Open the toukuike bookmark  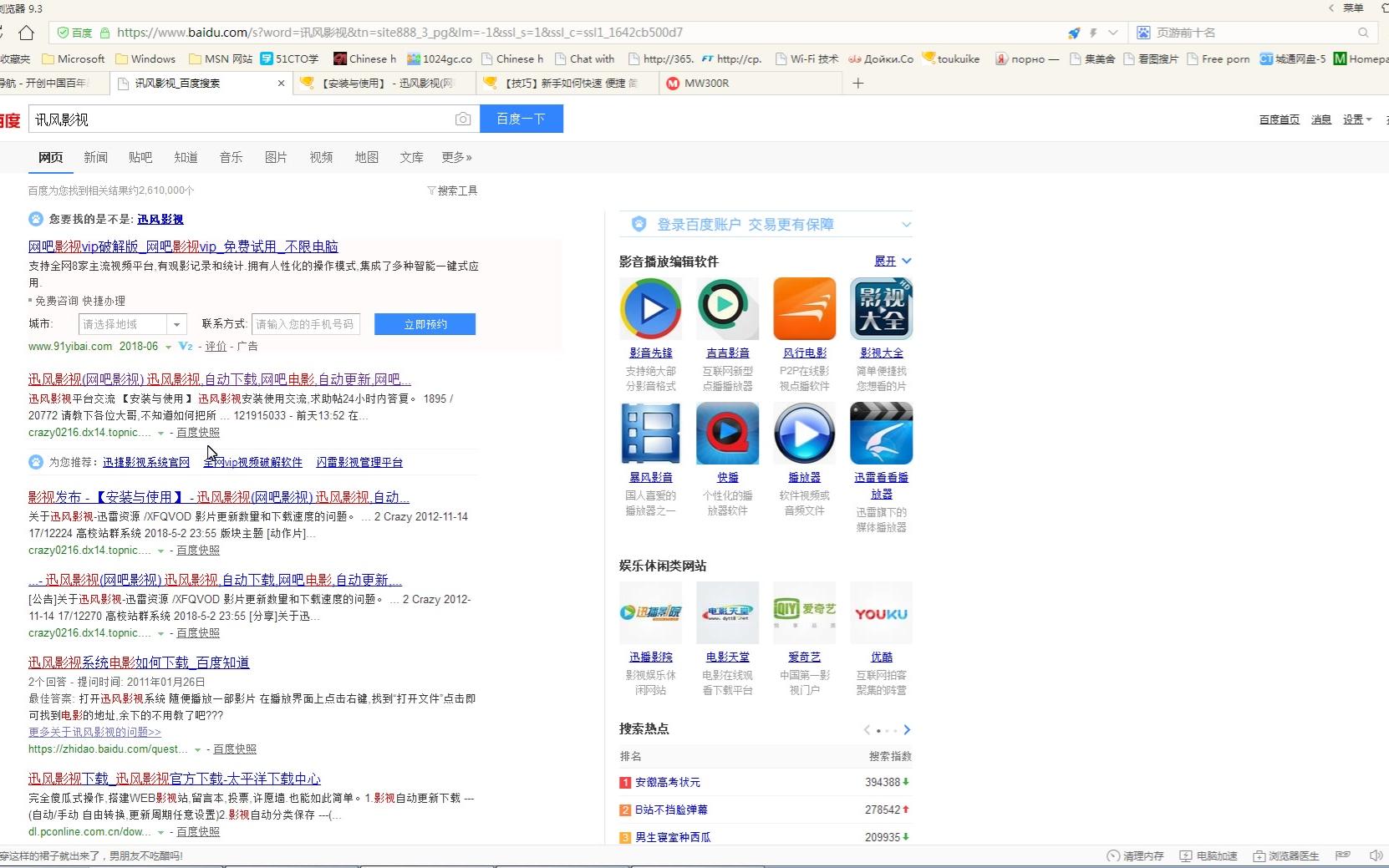951,58
